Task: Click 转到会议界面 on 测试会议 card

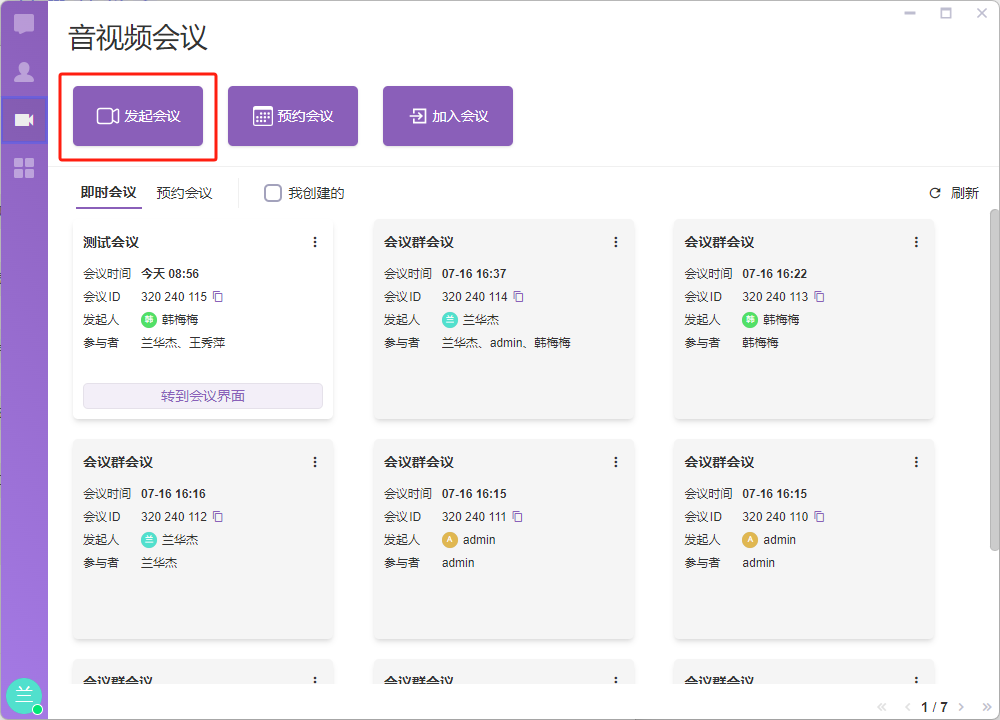Action: click(x=203, y=396)
